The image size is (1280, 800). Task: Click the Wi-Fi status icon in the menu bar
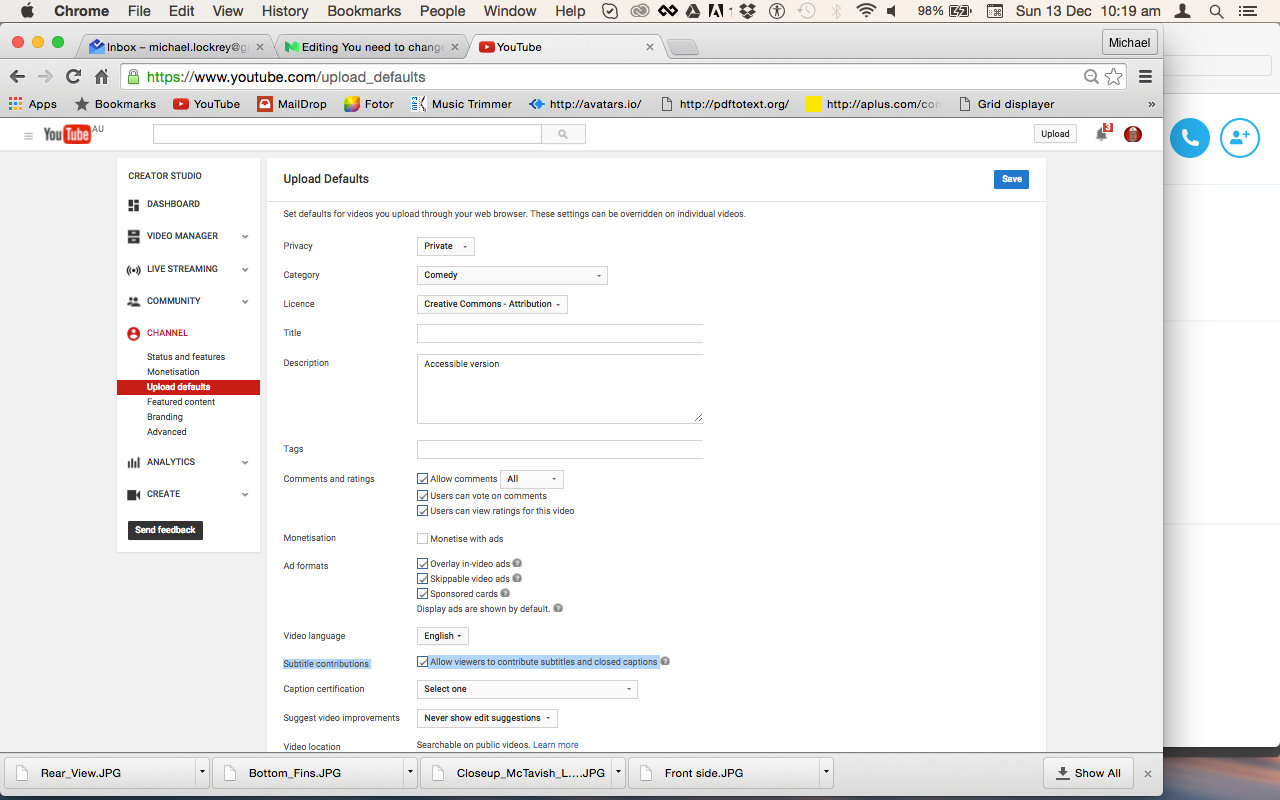(866, 11)
